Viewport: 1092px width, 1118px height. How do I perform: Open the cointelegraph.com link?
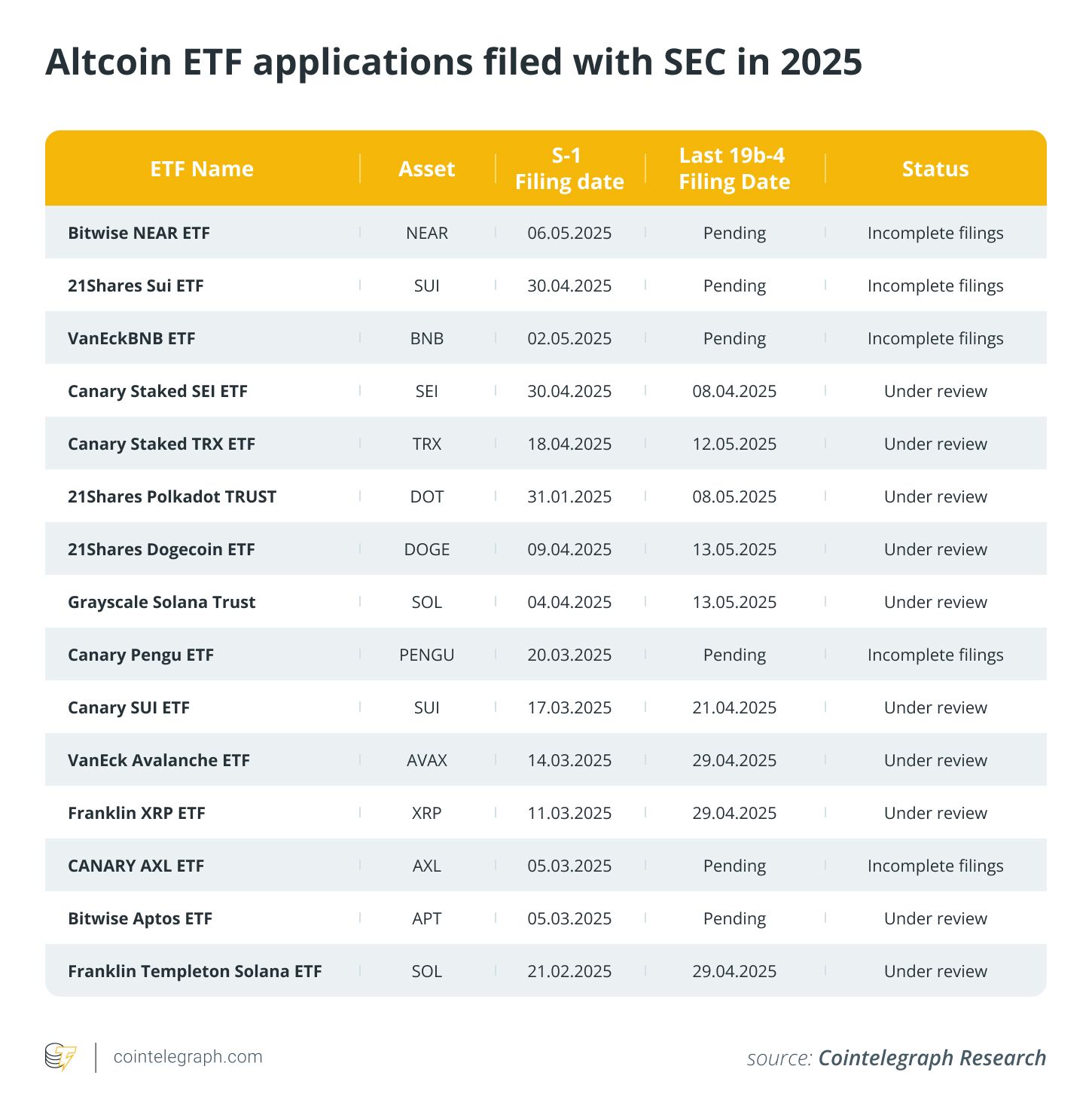tap(188, 1057)
